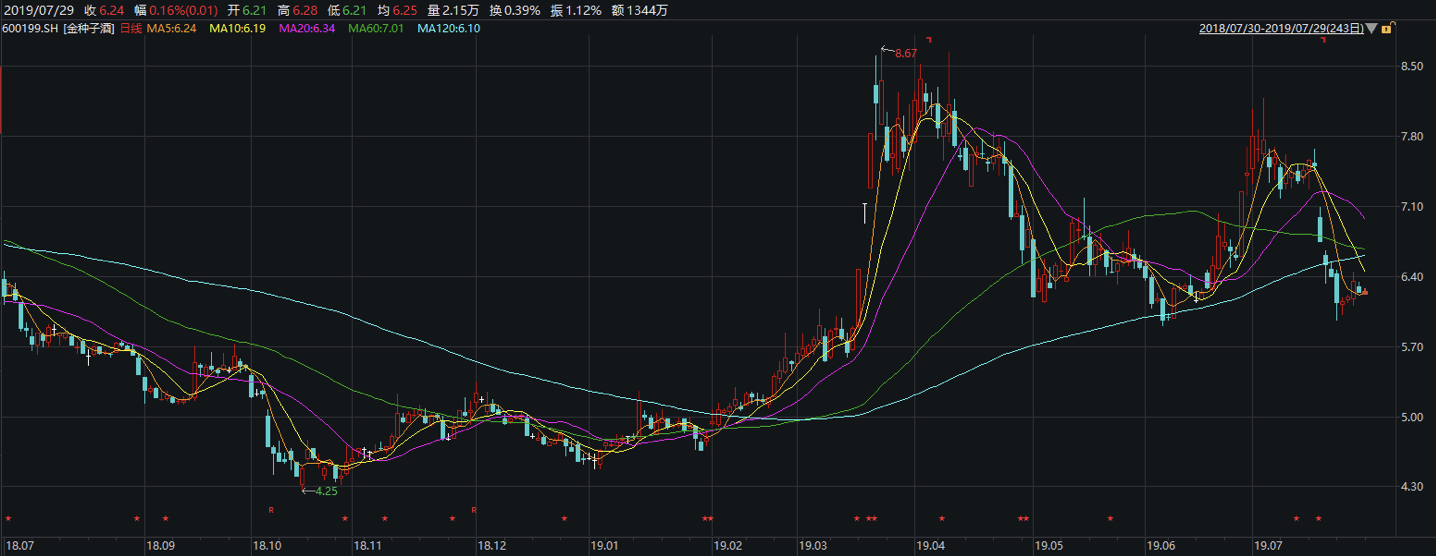The image size is (1436, 556).
Task: Click the 18.09 date axis label
Action: 161,546
